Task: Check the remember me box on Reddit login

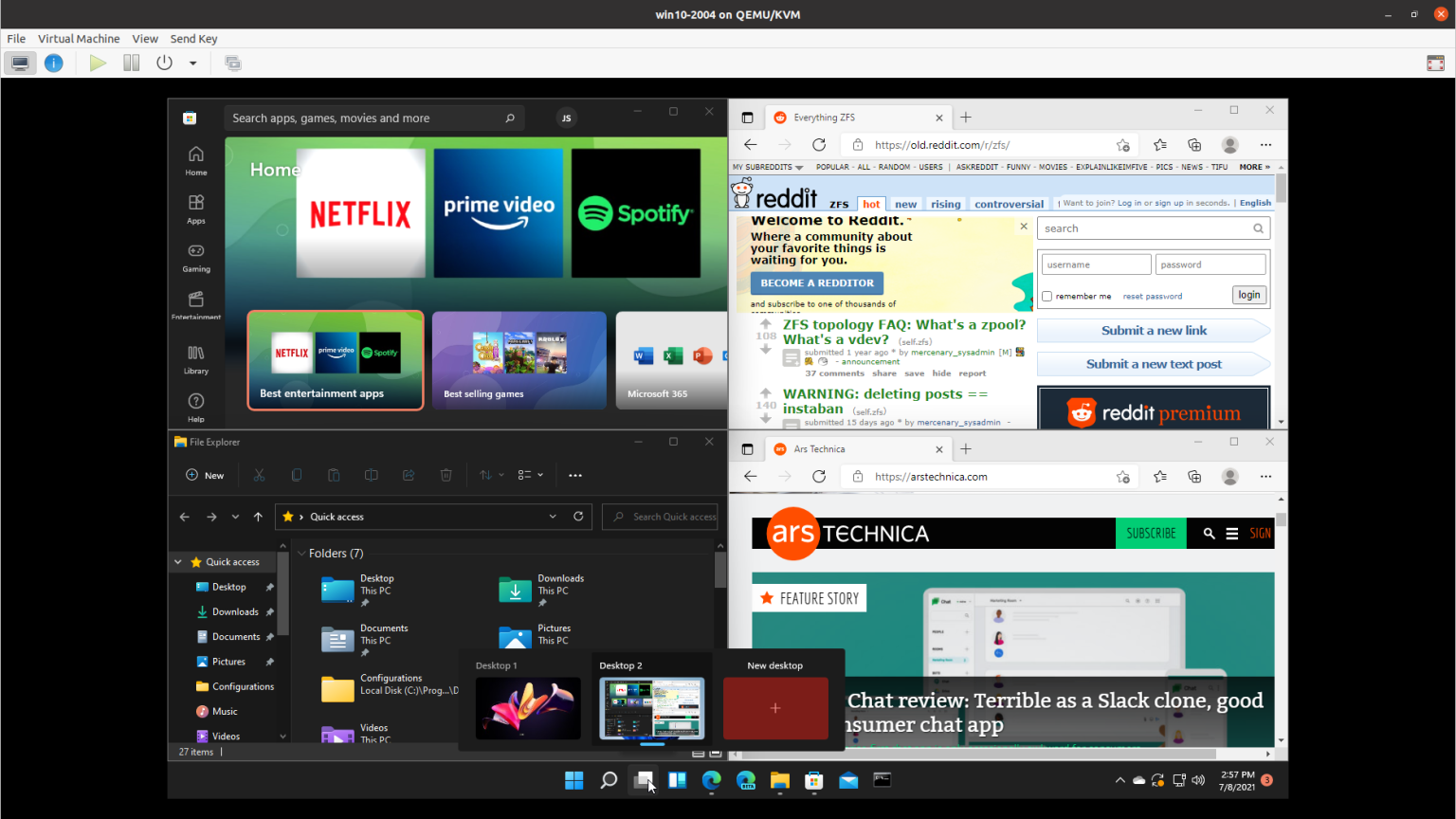Action: click(1046, 296)
